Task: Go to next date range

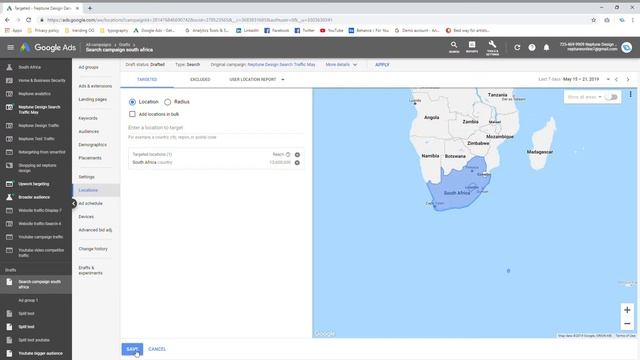Action: point(628,79)
